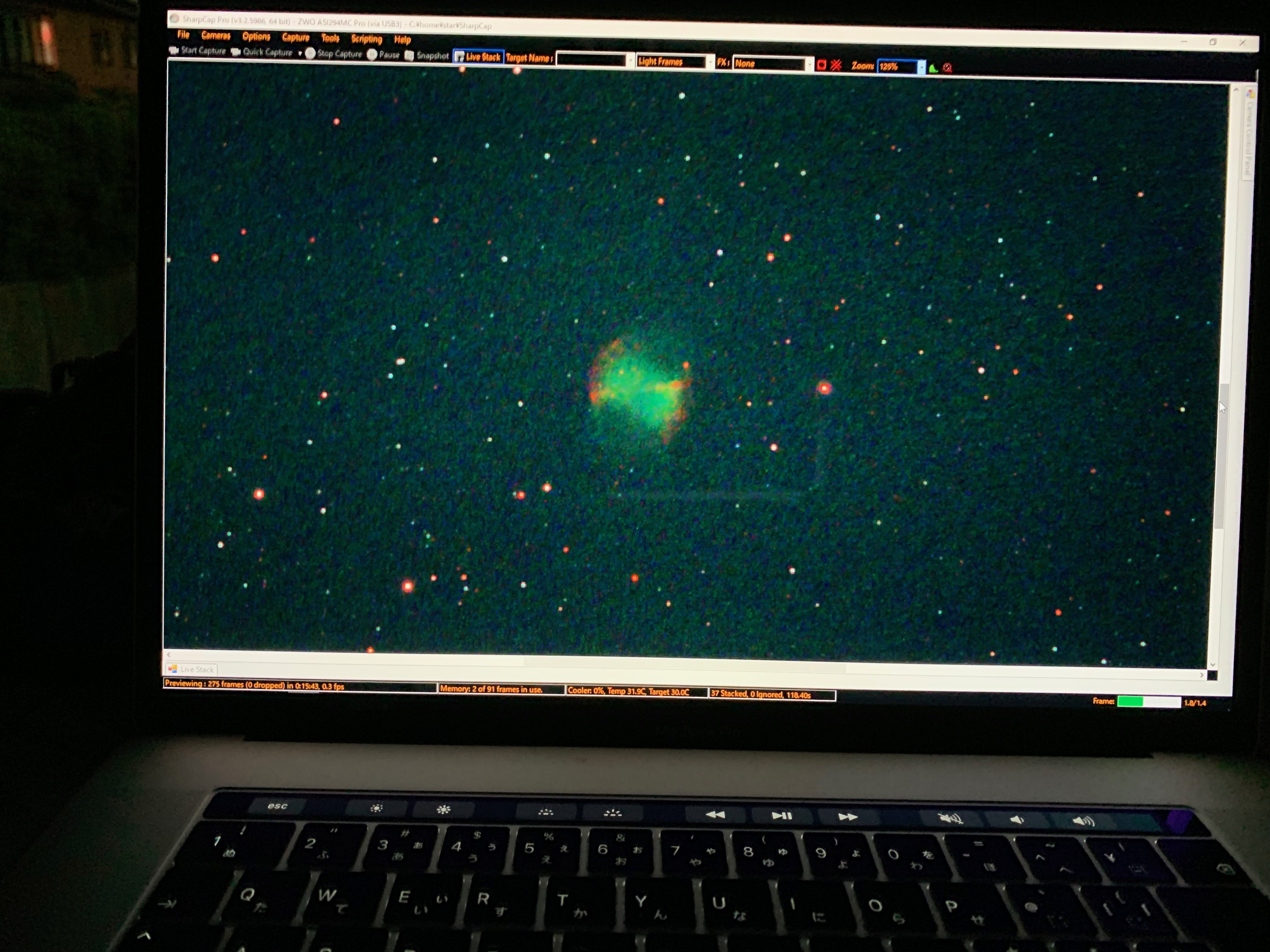This screenshot has width=1270, height=952.
Task: Open the Cameras menu
Action: pyautogui.click(x=216, y=36)
